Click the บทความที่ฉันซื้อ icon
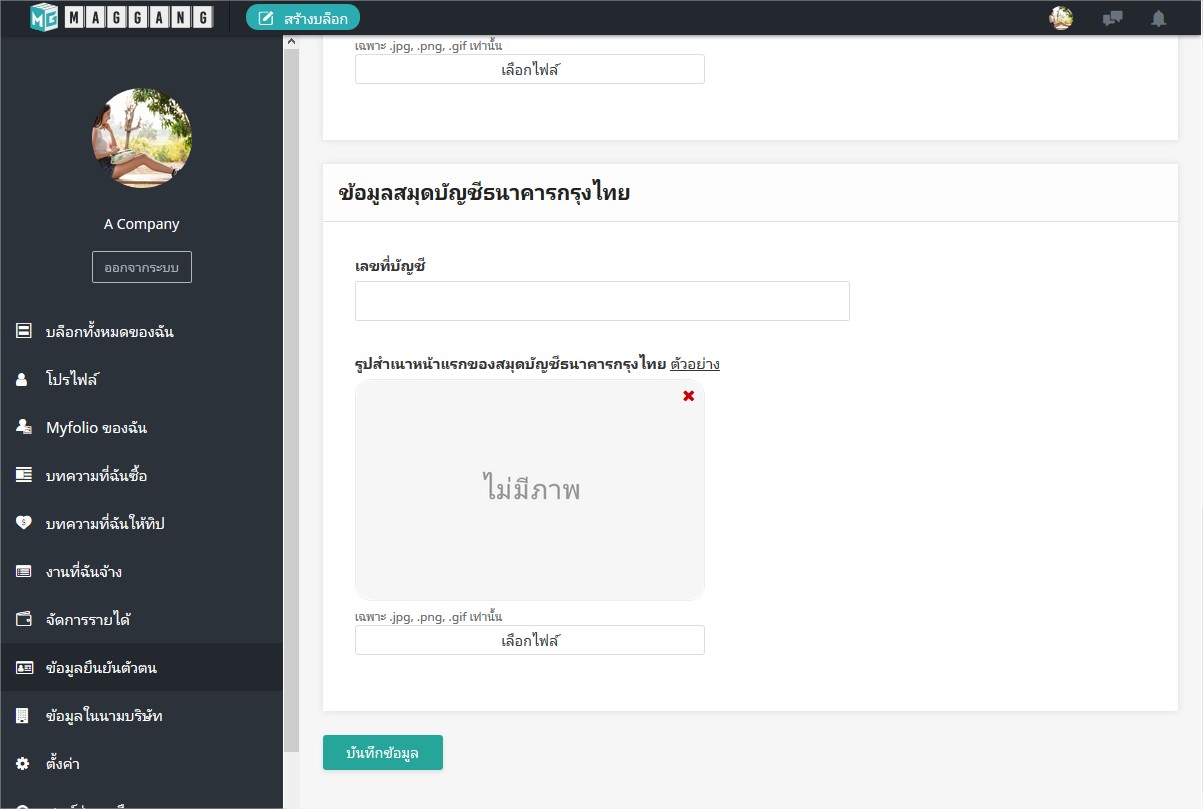 pyautogui.click(x=23, y=475)
